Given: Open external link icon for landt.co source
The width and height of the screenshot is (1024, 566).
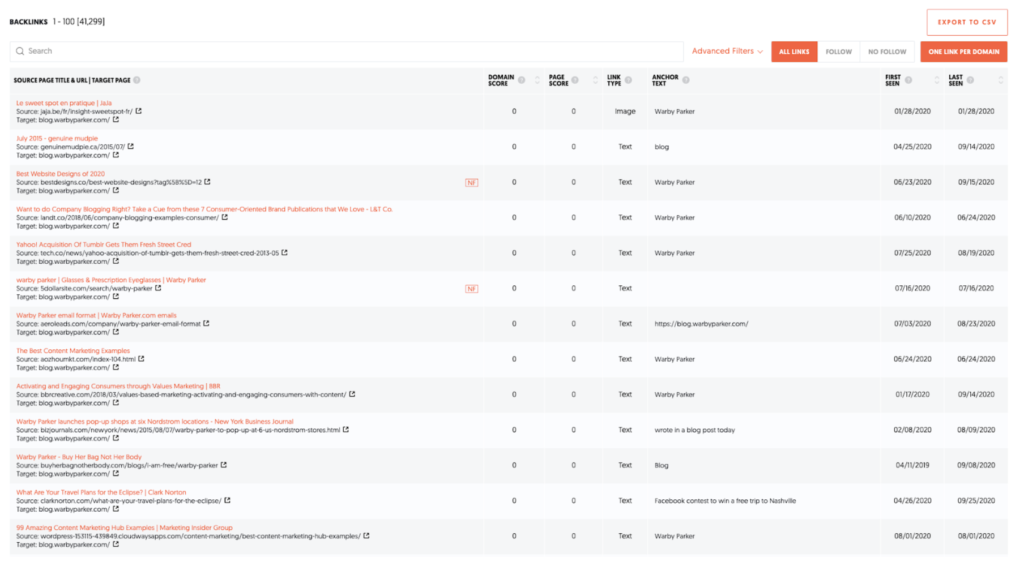Looking at the screenshot, I should click(225, 217).
